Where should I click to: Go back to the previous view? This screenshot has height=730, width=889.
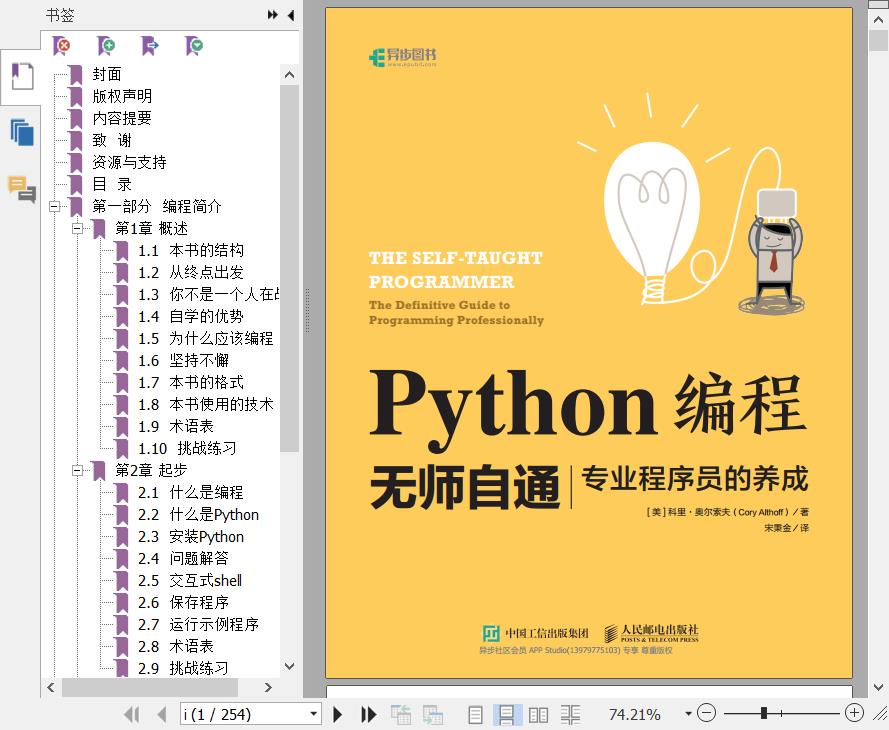(x=401, y=715)
